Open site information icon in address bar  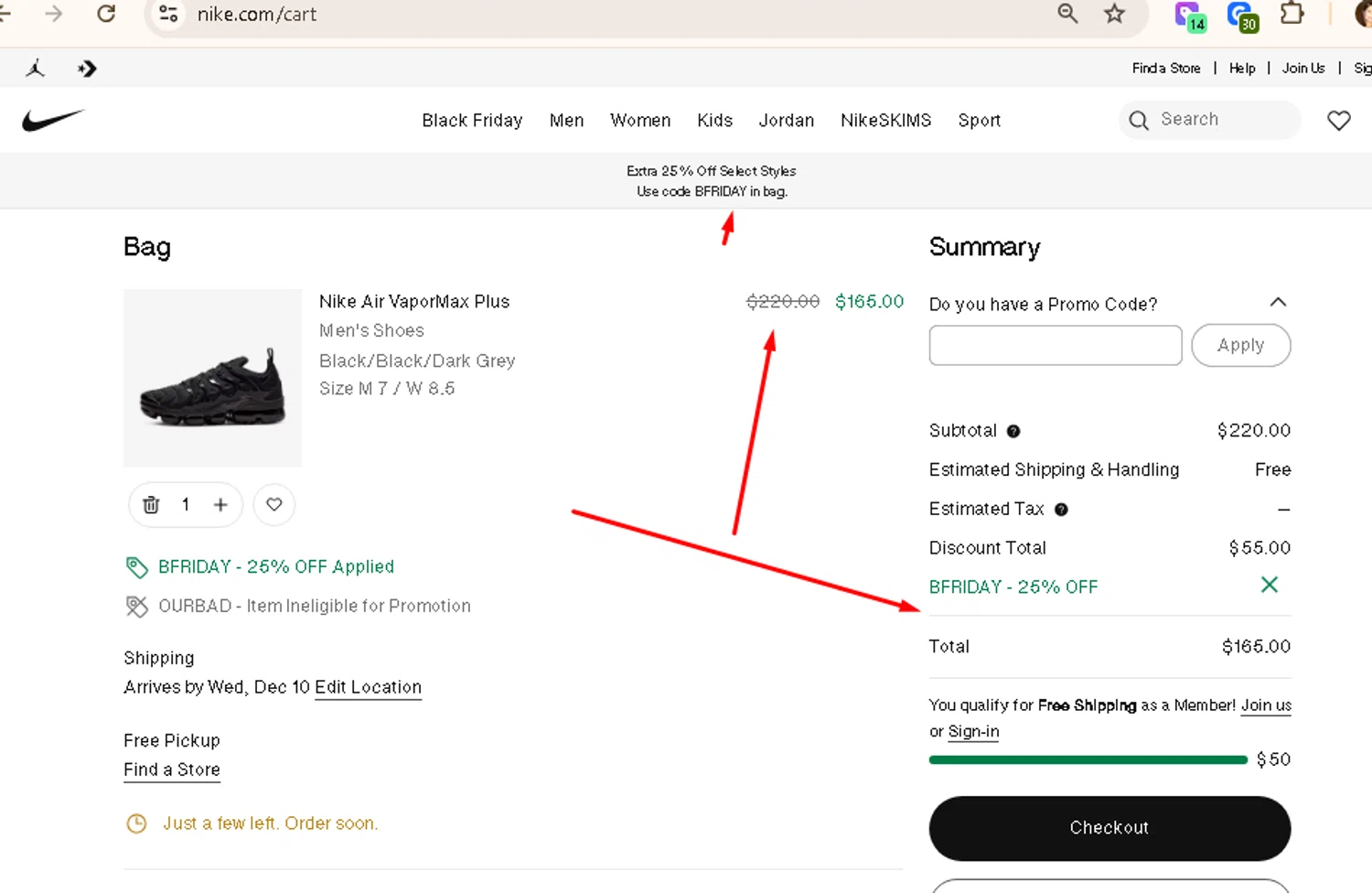(168, 14)
